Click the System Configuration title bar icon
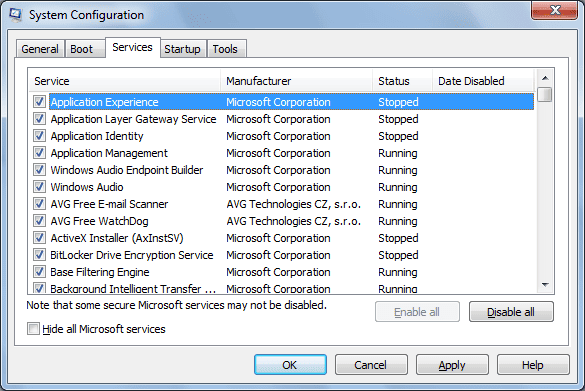 pos(16,15)
